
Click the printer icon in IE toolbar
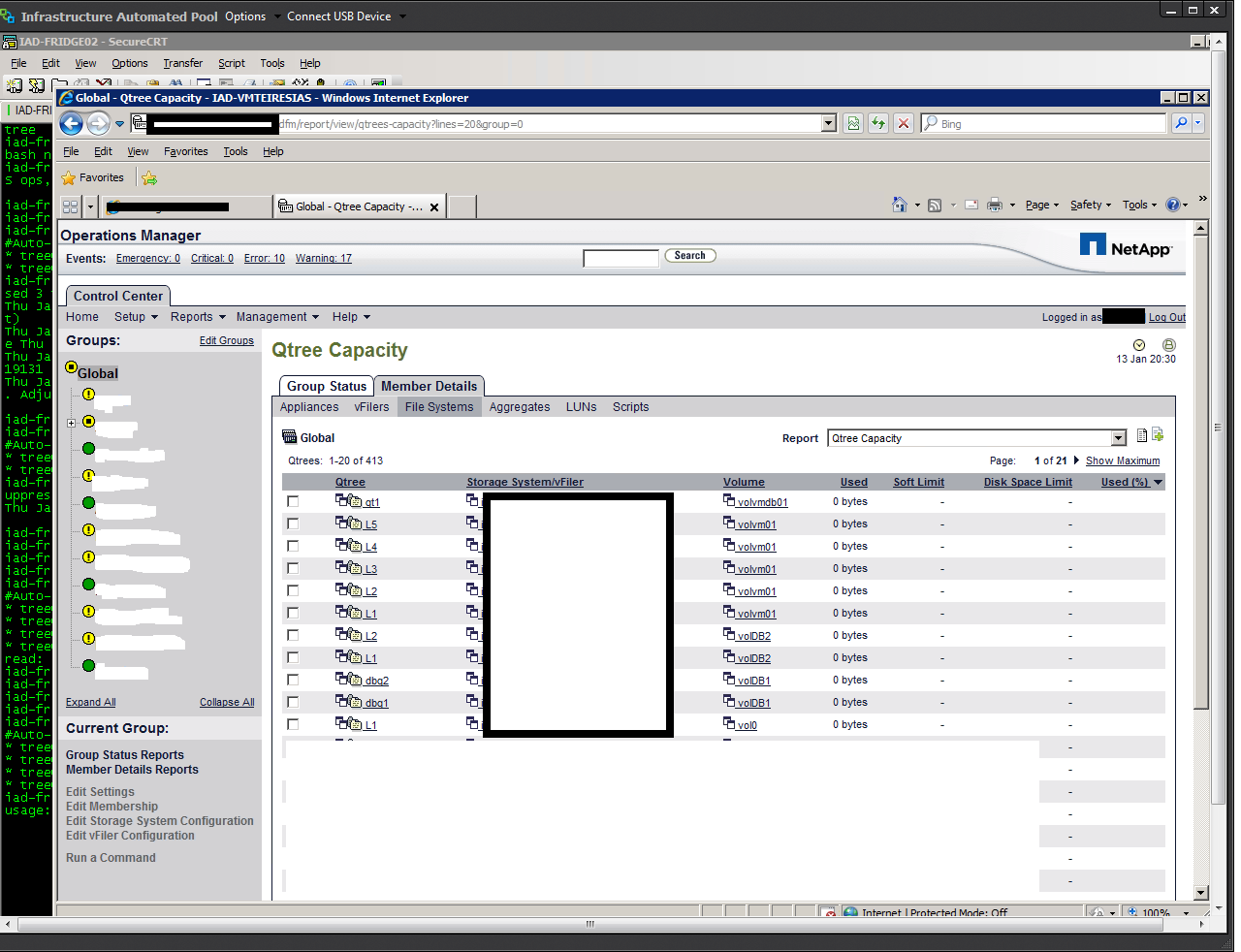click(x=994, y=205)
